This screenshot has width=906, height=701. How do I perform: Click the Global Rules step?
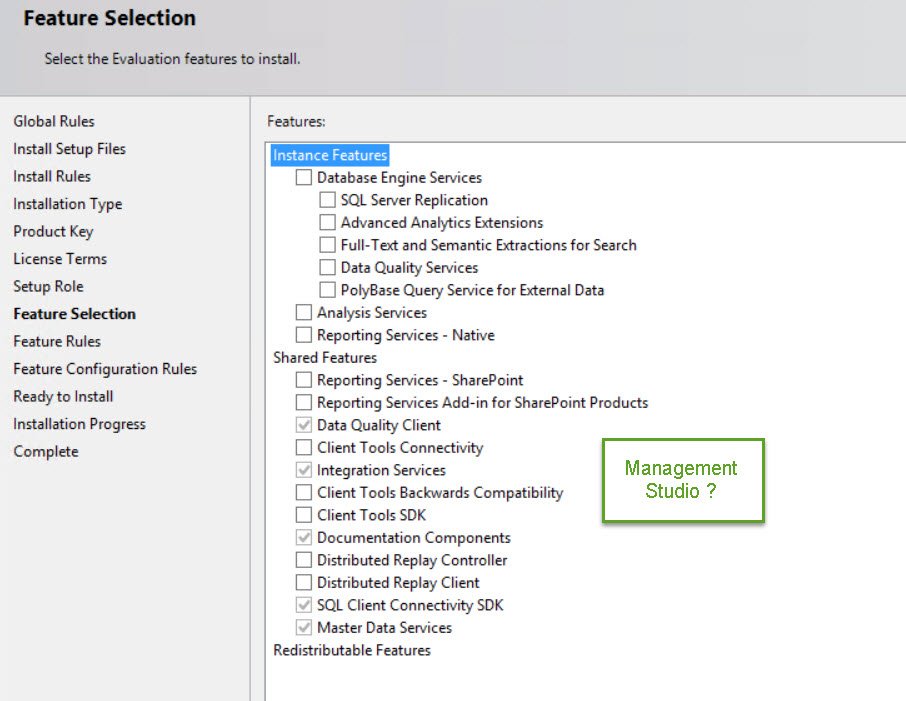pos(54,121)
